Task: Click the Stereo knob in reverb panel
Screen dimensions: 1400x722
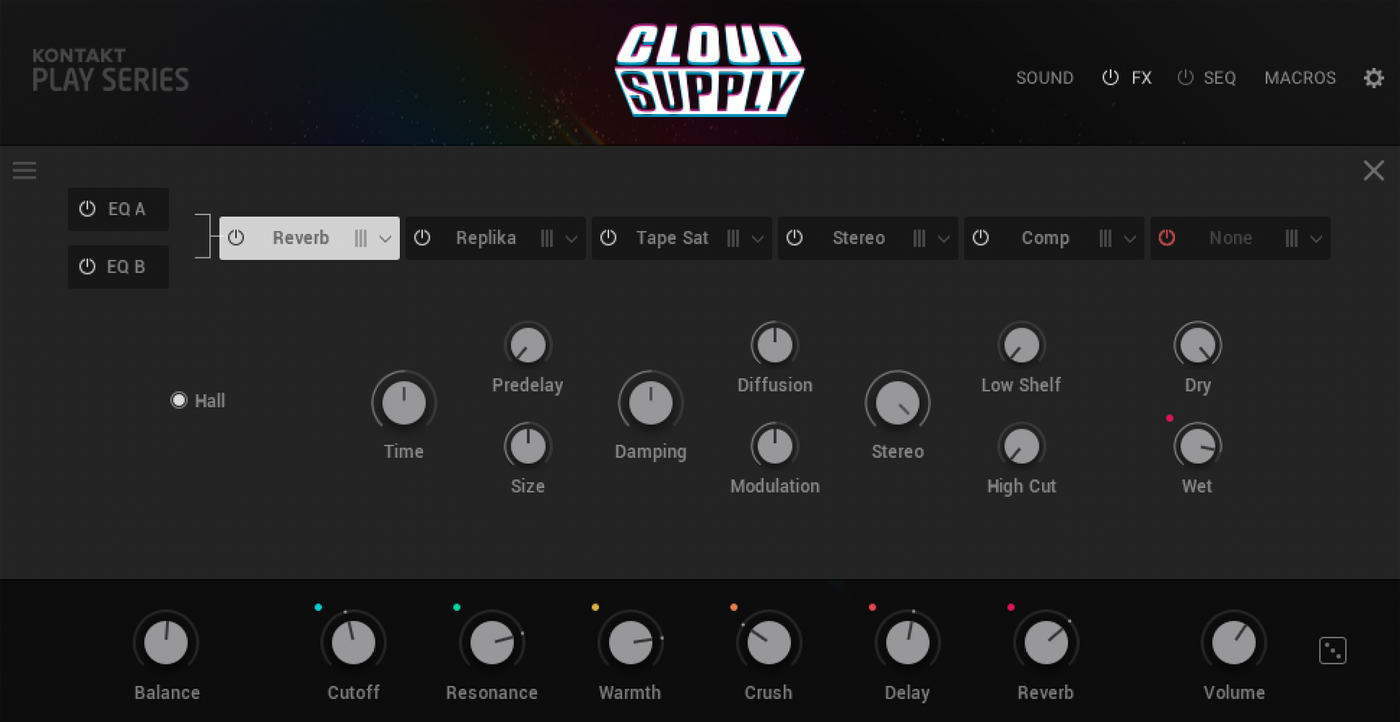Action: pyautogui.click(x=898, y=403)
